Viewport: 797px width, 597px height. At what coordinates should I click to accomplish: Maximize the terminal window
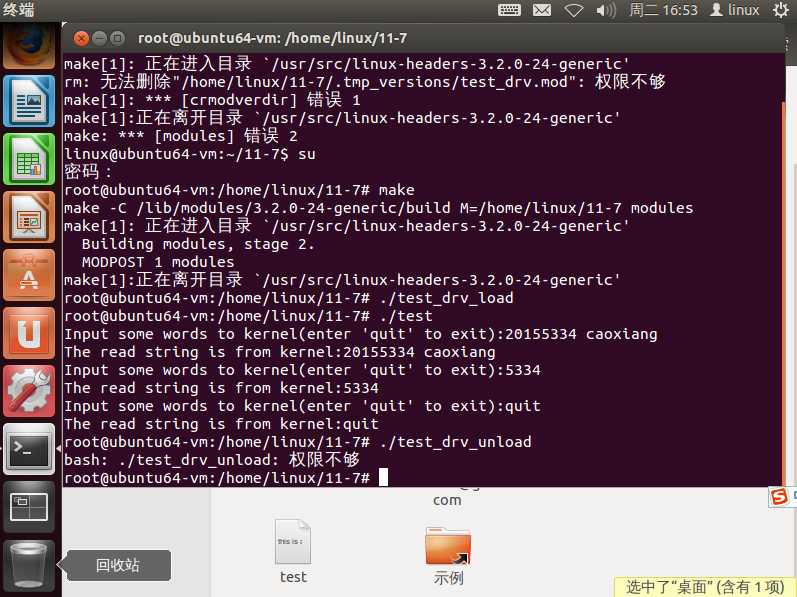click(x=117, y=38)
